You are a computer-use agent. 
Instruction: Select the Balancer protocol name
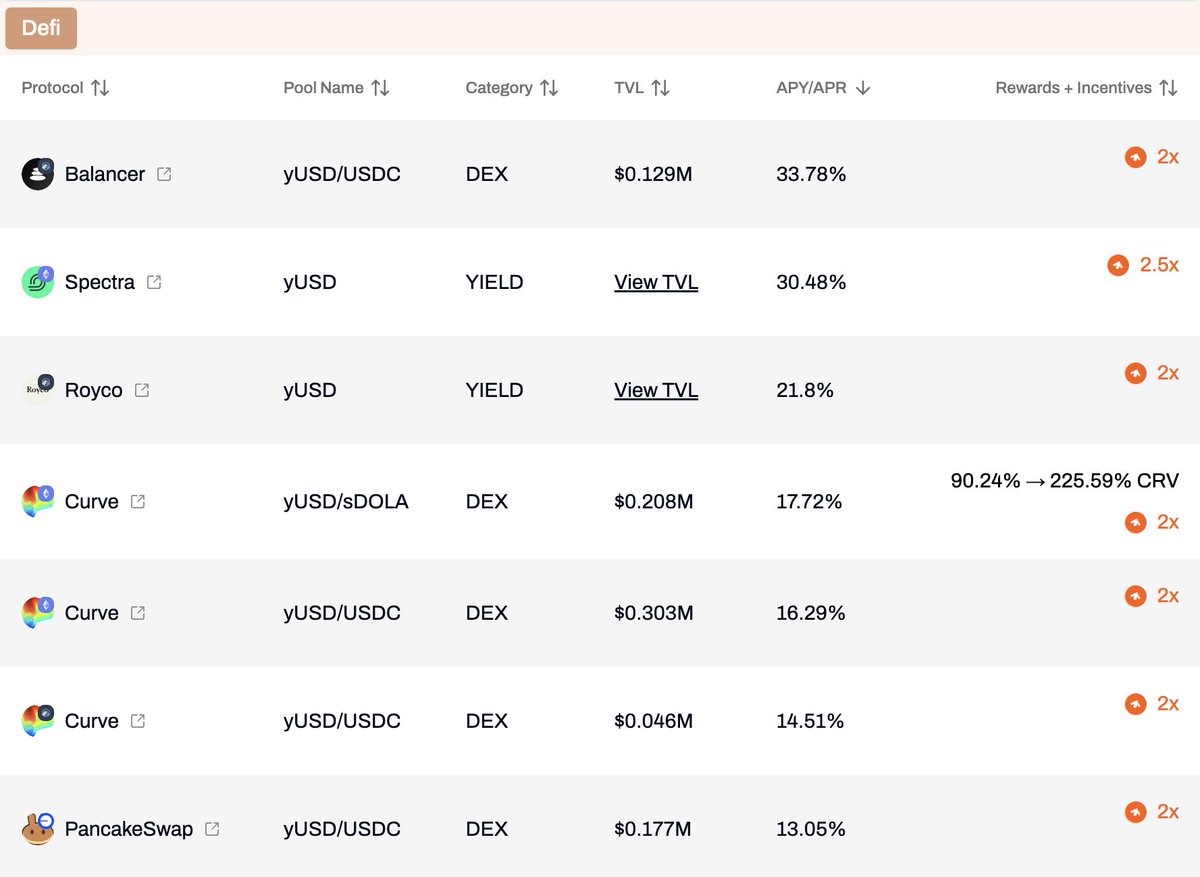(x=105, y=174)
